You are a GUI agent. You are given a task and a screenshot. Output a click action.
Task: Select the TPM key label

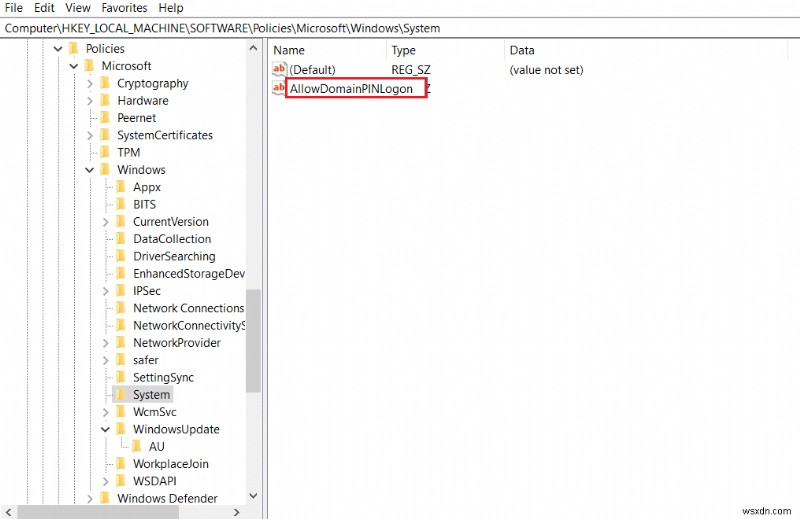(x=129, y=153)
